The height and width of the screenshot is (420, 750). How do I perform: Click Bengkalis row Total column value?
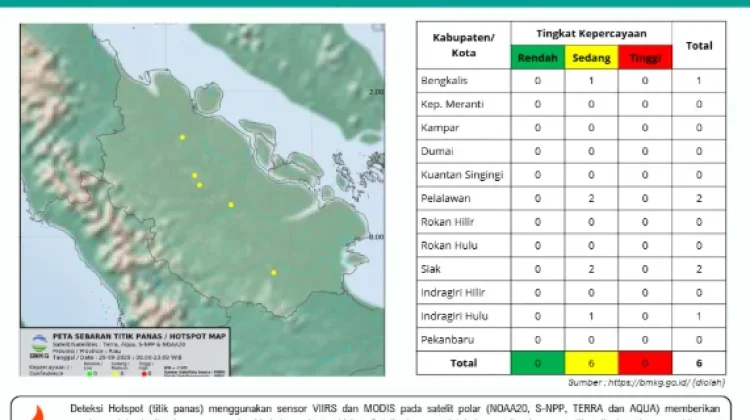(699, 81)
